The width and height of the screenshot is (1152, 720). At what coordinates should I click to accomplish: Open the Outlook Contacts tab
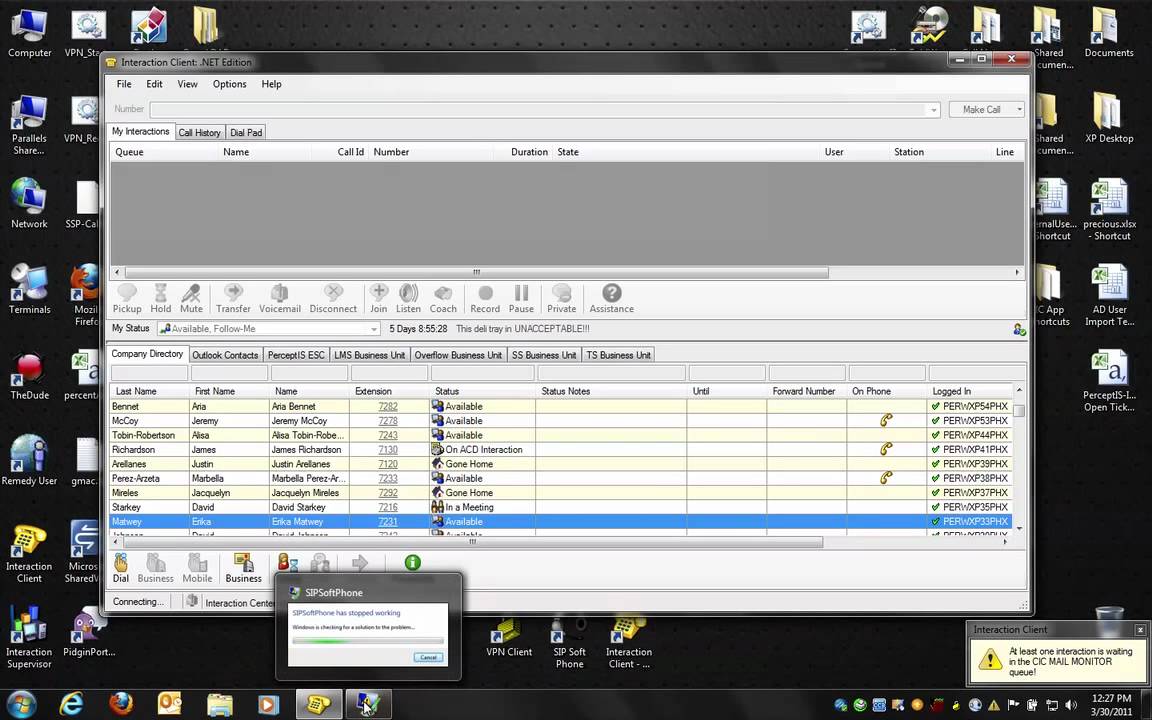click(x=225, y=355)
